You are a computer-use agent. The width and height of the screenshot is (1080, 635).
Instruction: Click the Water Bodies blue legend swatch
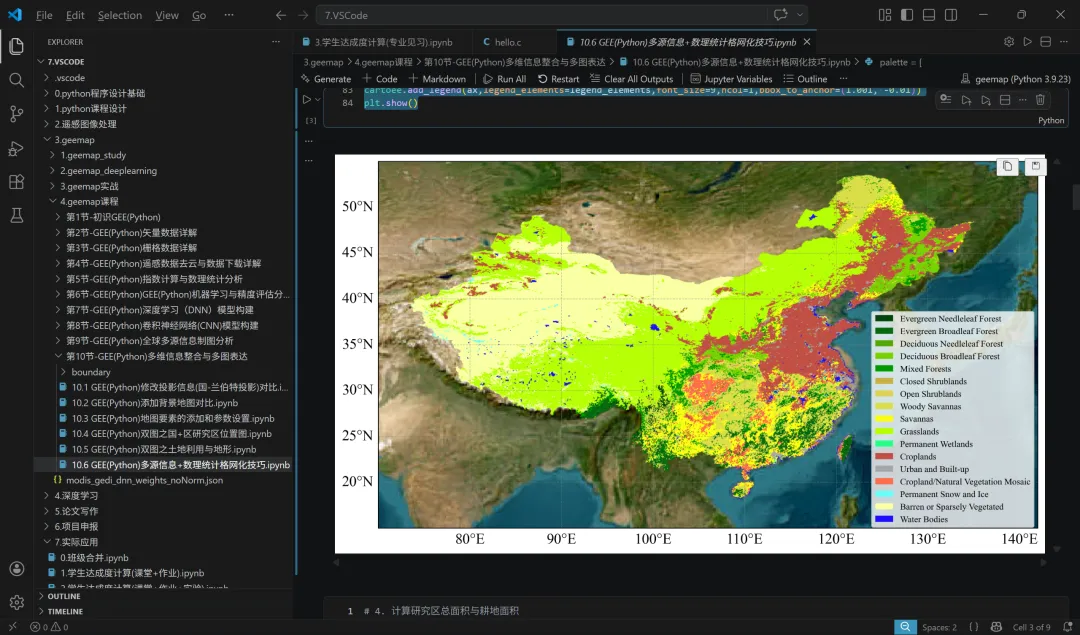(x=884, y=519)
